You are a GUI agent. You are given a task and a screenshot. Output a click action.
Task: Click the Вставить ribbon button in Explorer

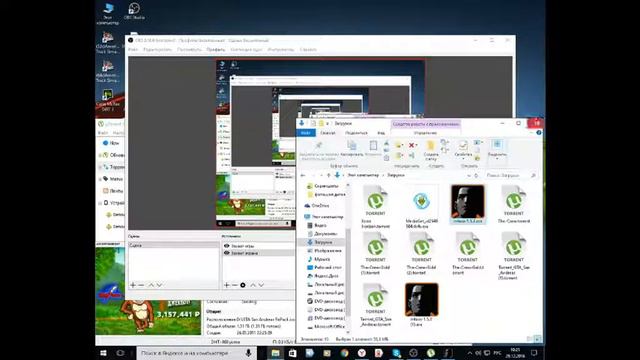373,149
